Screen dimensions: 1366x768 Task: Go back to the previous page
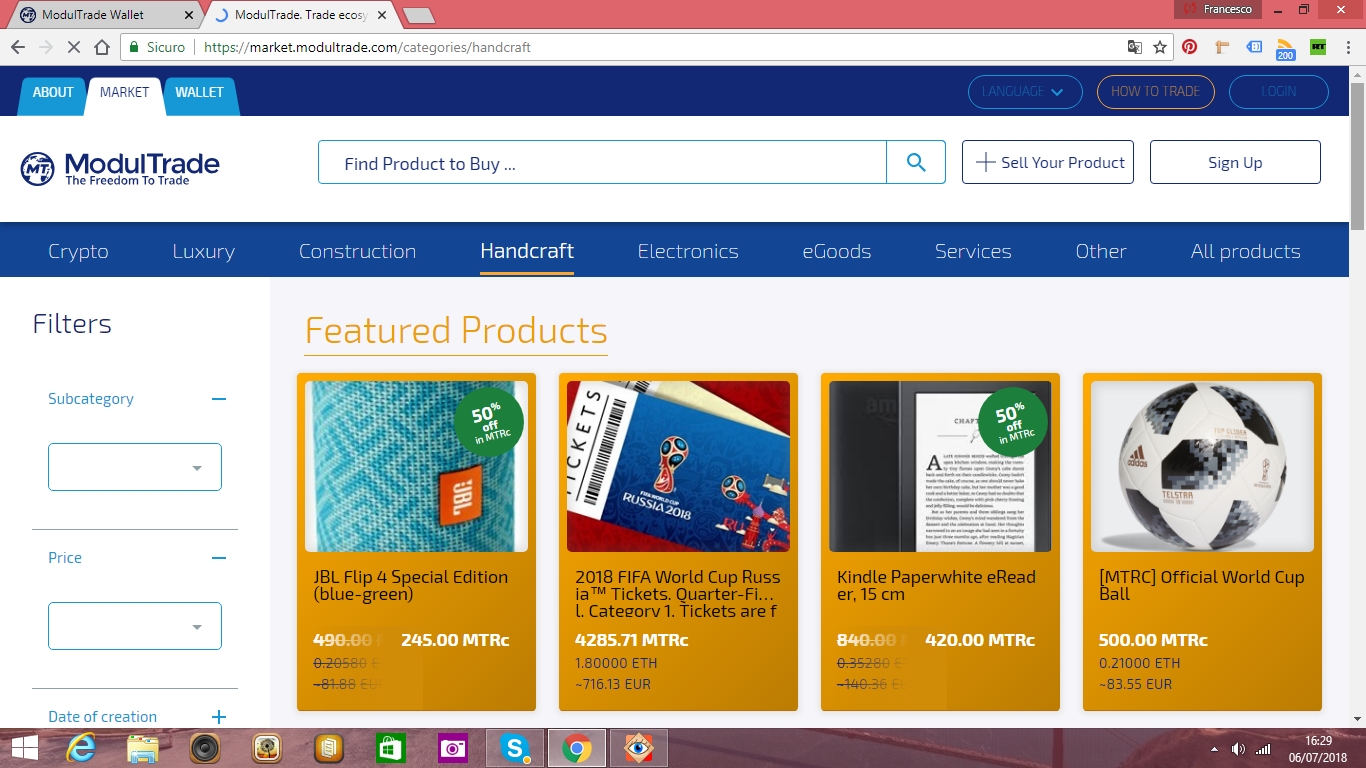point(18,47)
